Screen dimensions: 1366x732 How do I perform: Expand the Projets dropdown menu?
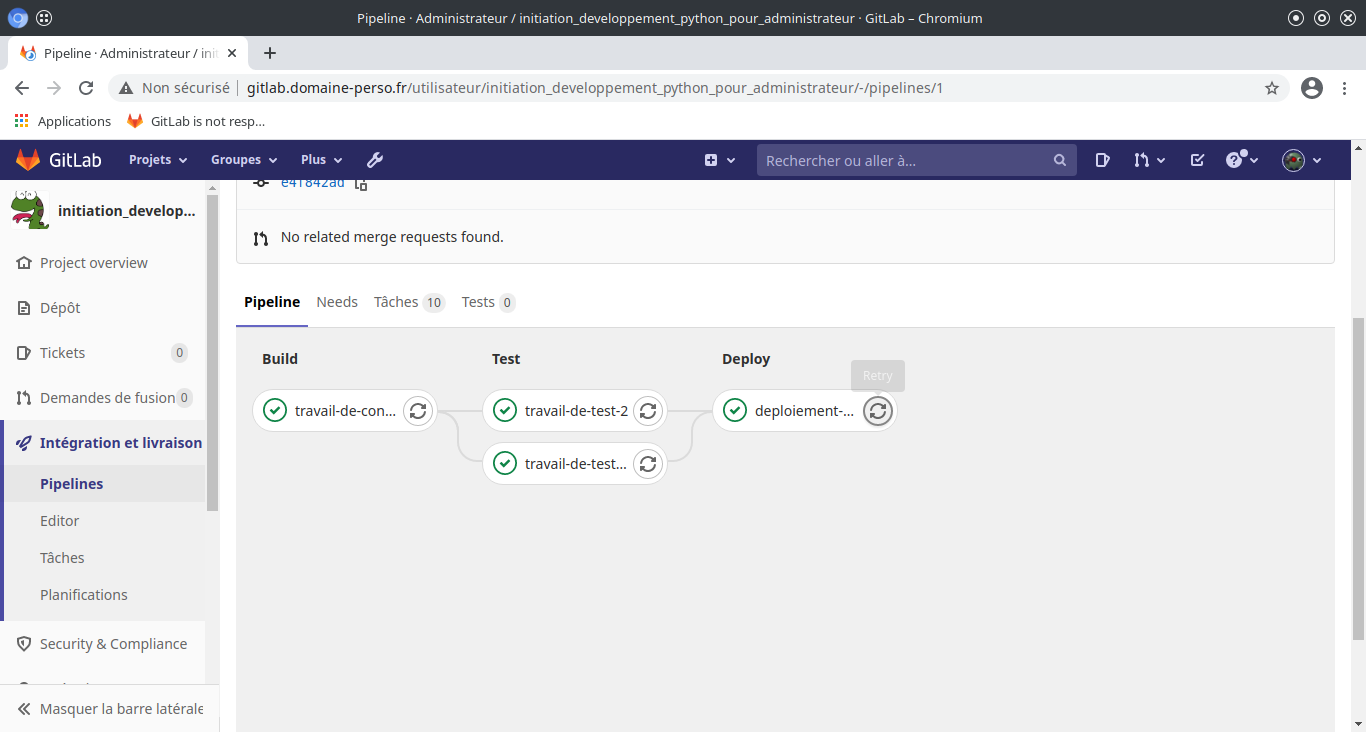point(158,160)
